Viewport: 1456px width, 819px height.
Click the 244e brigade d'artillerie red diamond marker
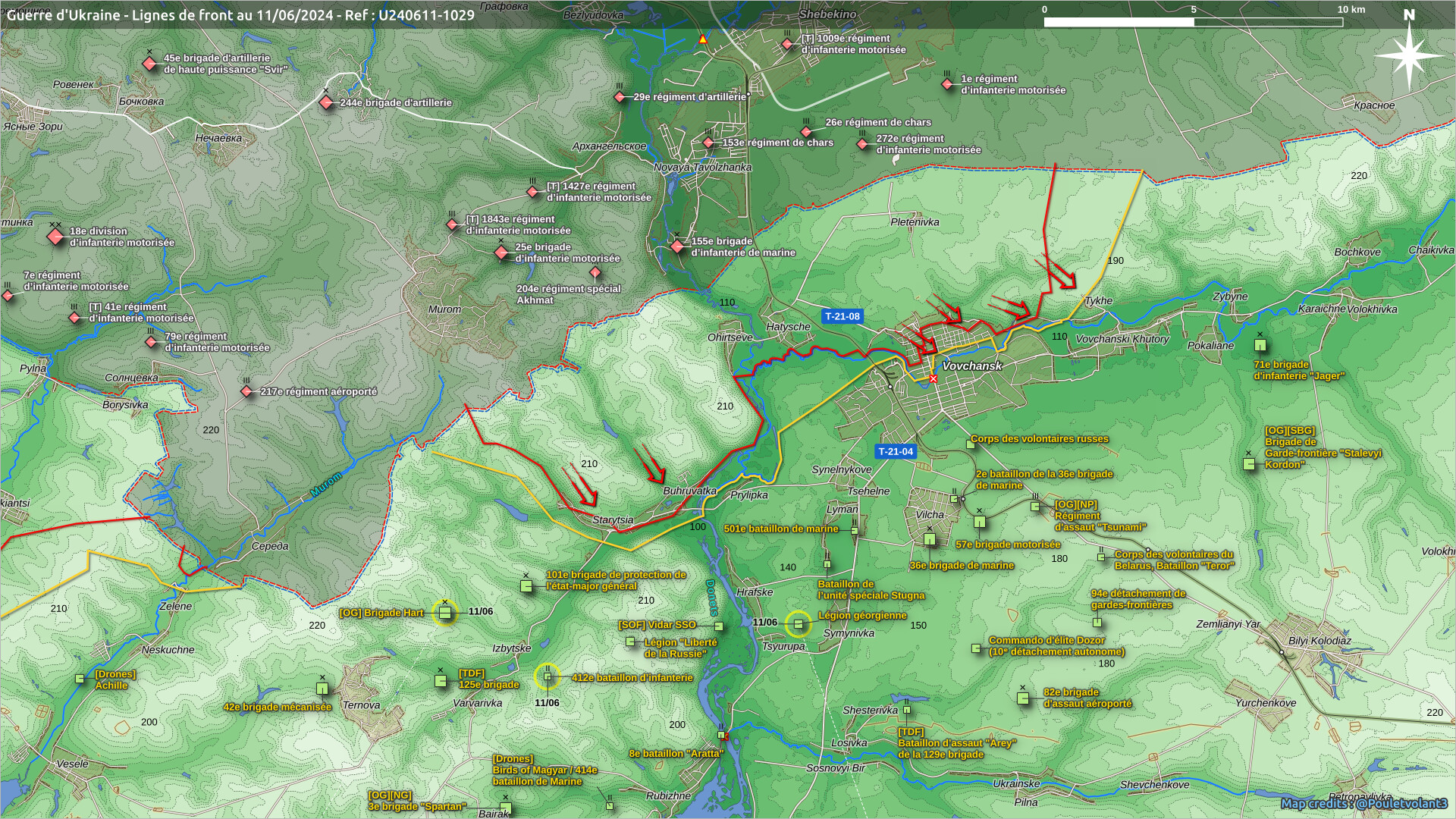326,102
